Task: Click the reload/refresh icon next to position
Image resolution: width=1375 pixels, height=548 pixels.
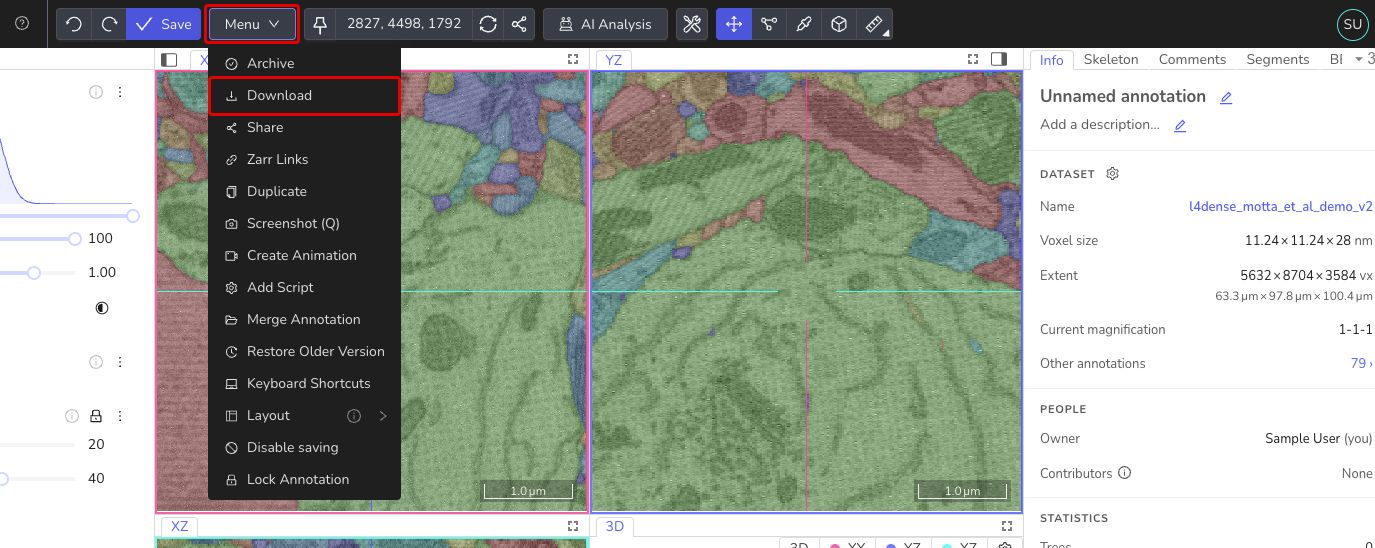Action: 488,24
